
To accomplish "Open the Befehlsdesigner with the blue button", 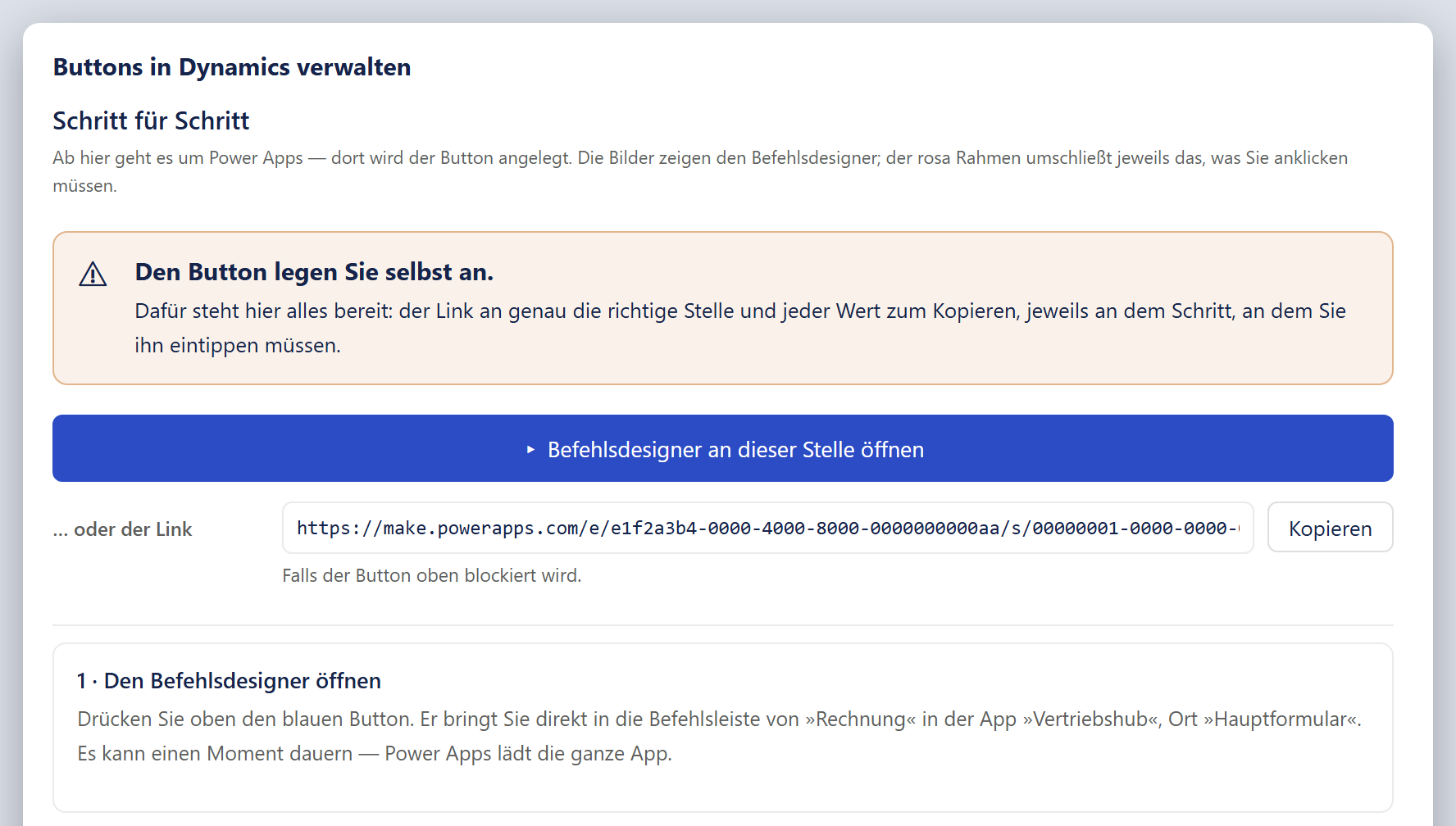I will click(x=722, y=448).
